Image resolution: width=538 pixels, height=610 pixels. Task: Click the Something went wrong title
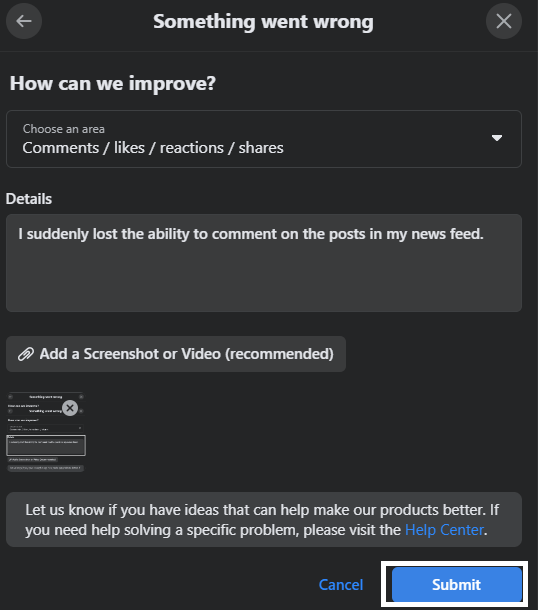(263, 21)
